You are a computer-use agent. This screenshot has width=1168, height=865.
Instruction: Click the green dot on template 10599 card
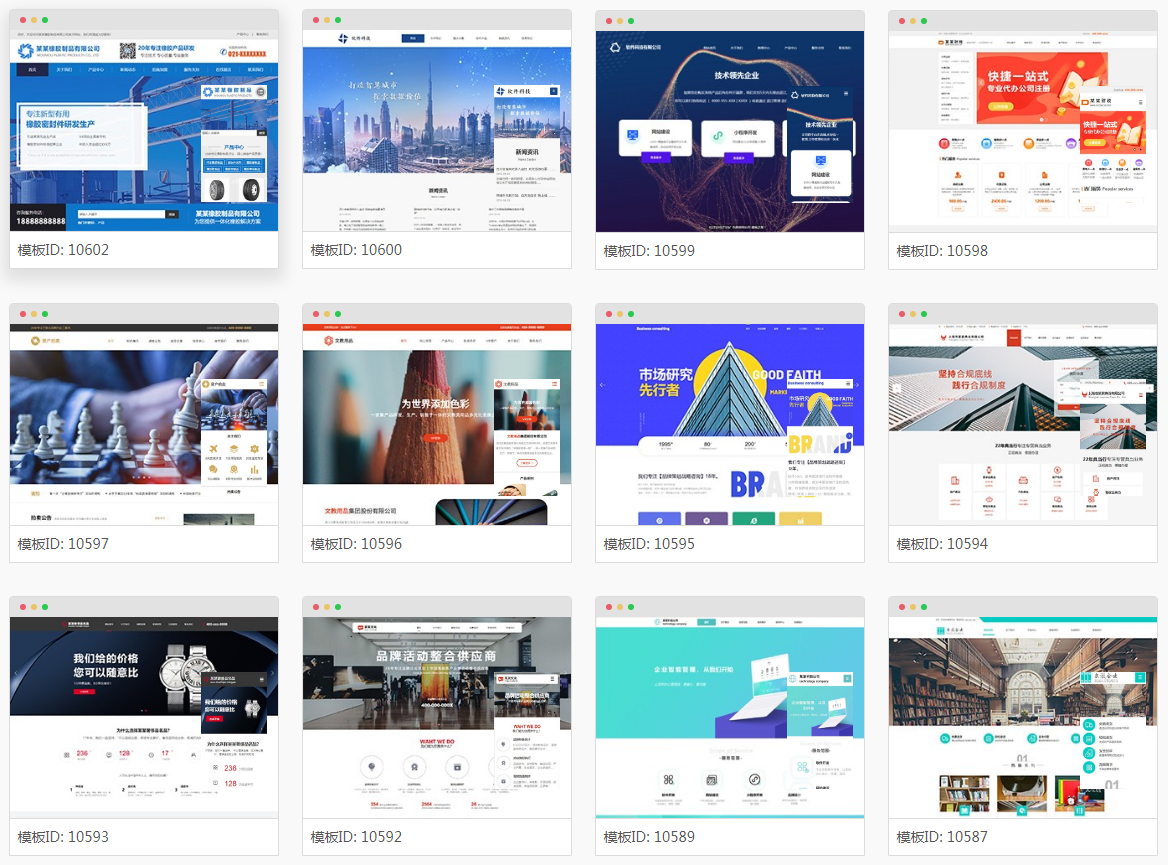631,20
